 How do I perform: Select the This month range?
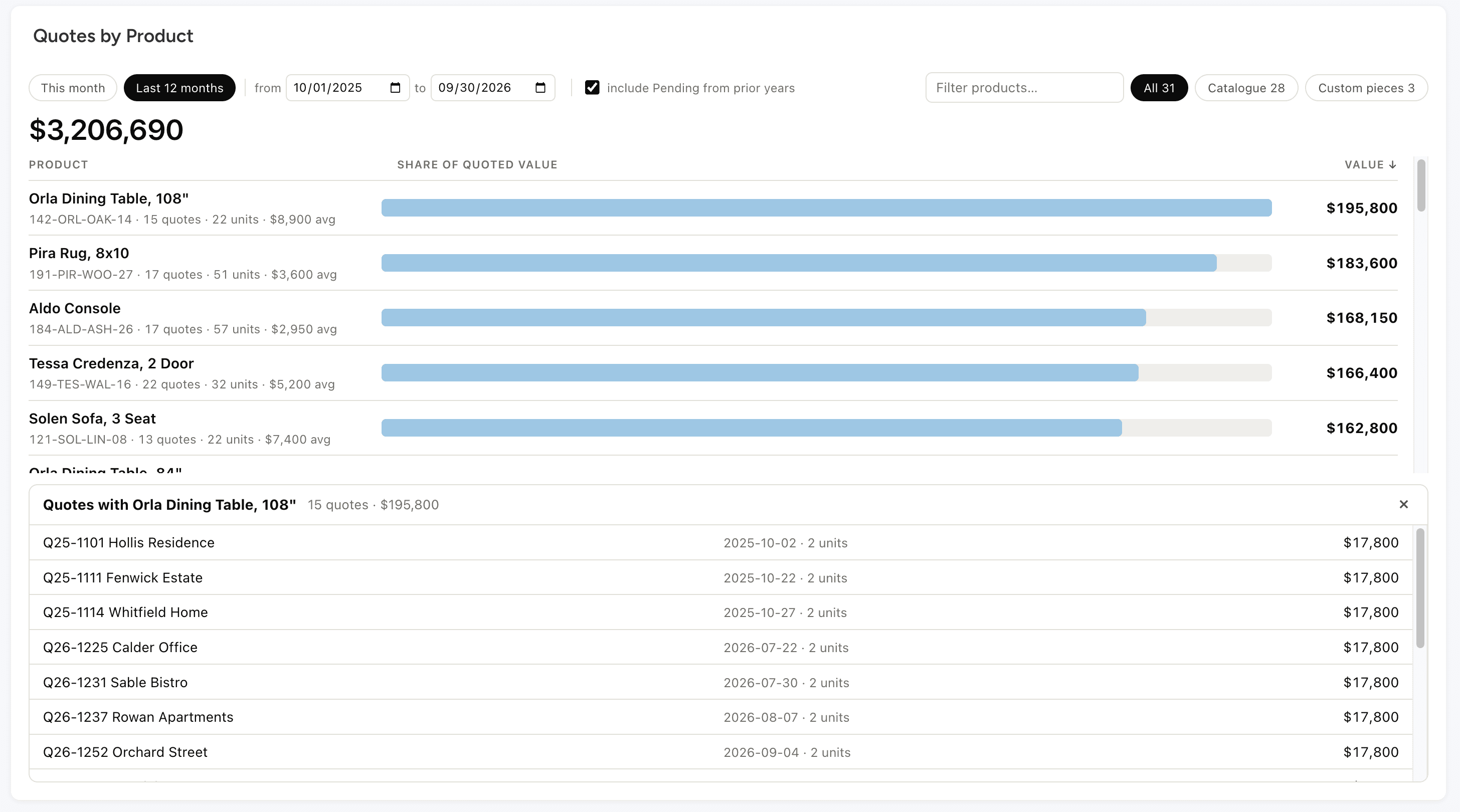pos(73,88)
